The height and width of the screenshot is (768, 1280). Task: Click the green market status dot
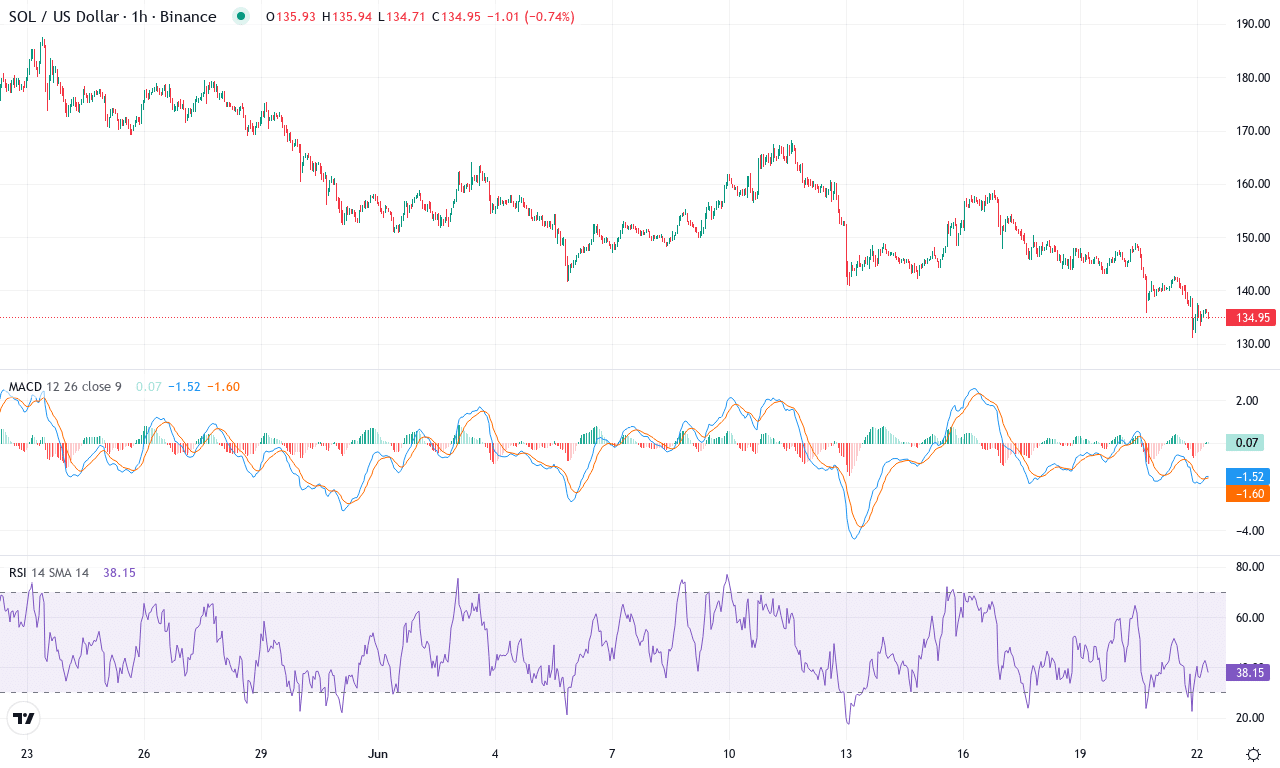coord(240,16)
